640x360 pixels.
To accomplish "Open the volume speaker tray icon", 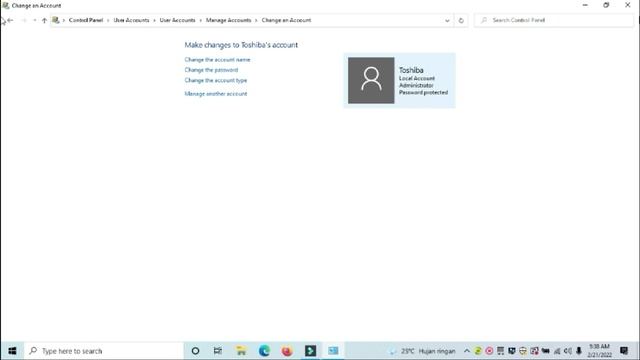I will [x=568, y=351].
